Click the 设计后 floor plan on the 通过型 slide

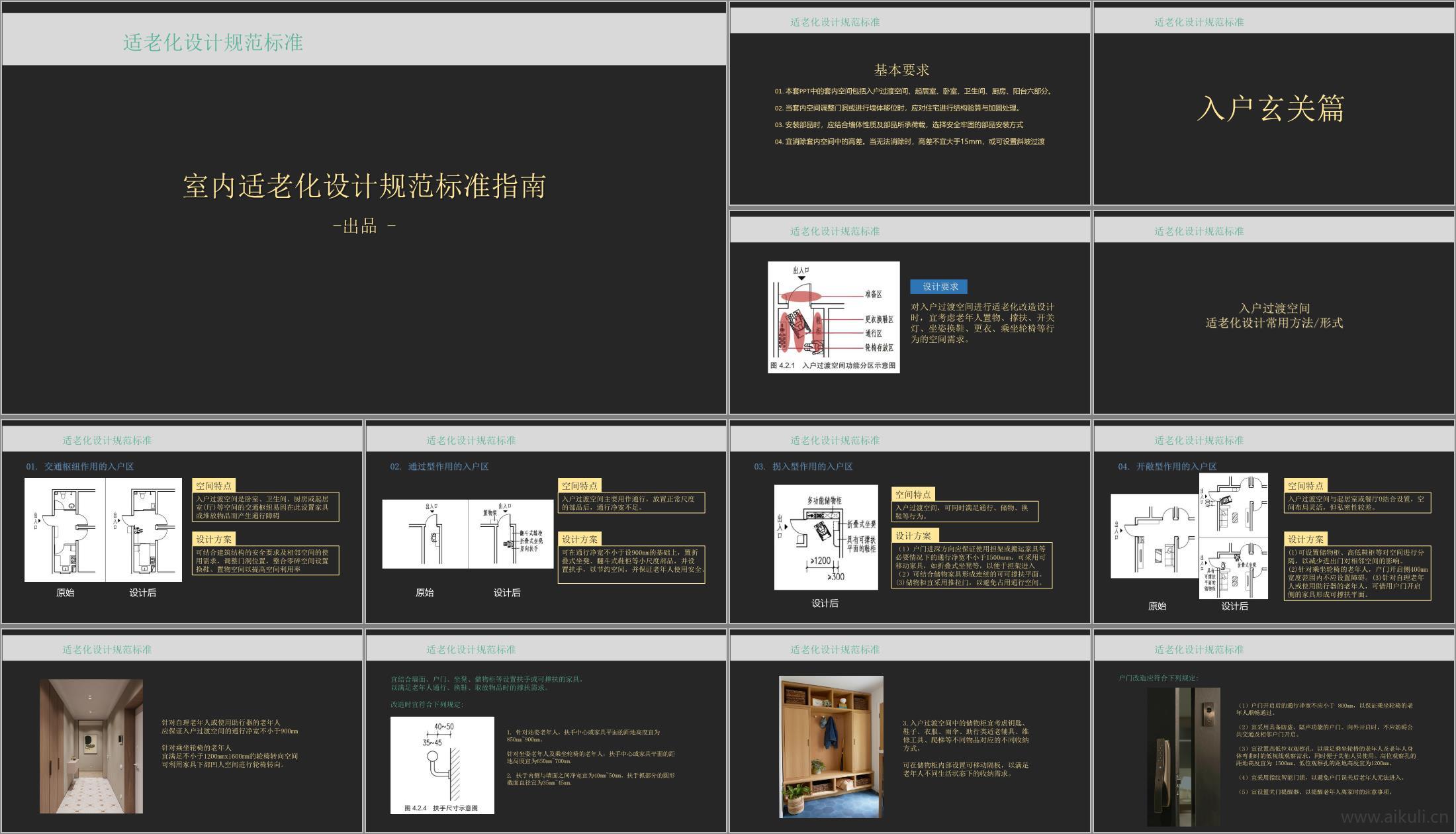(511, 533)
